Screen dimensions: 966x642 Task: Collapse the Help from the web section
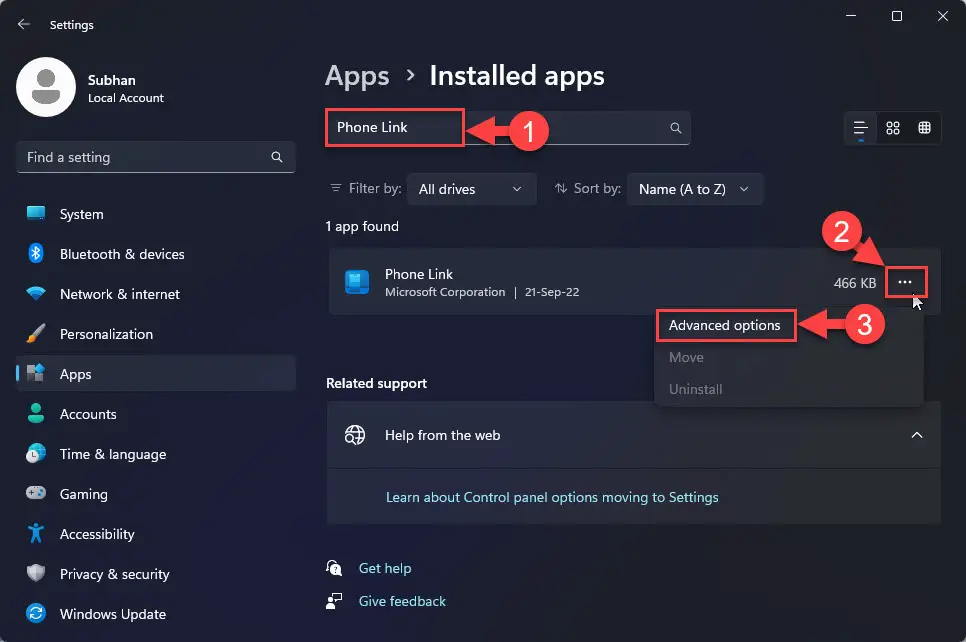pos(917,435)
